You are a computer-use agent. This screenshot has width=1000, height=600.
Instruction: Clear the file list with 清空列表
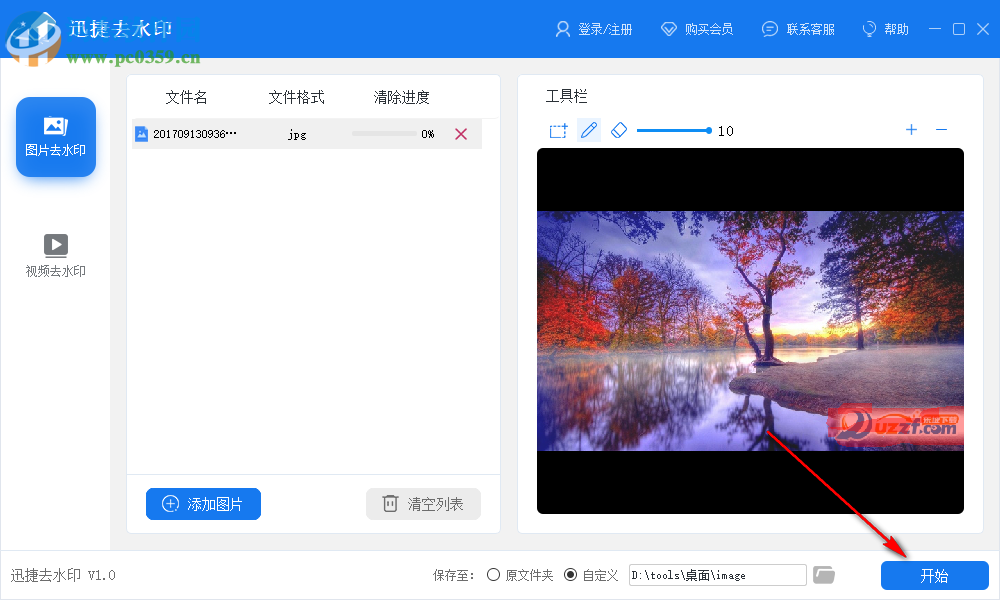pos(423,504)
